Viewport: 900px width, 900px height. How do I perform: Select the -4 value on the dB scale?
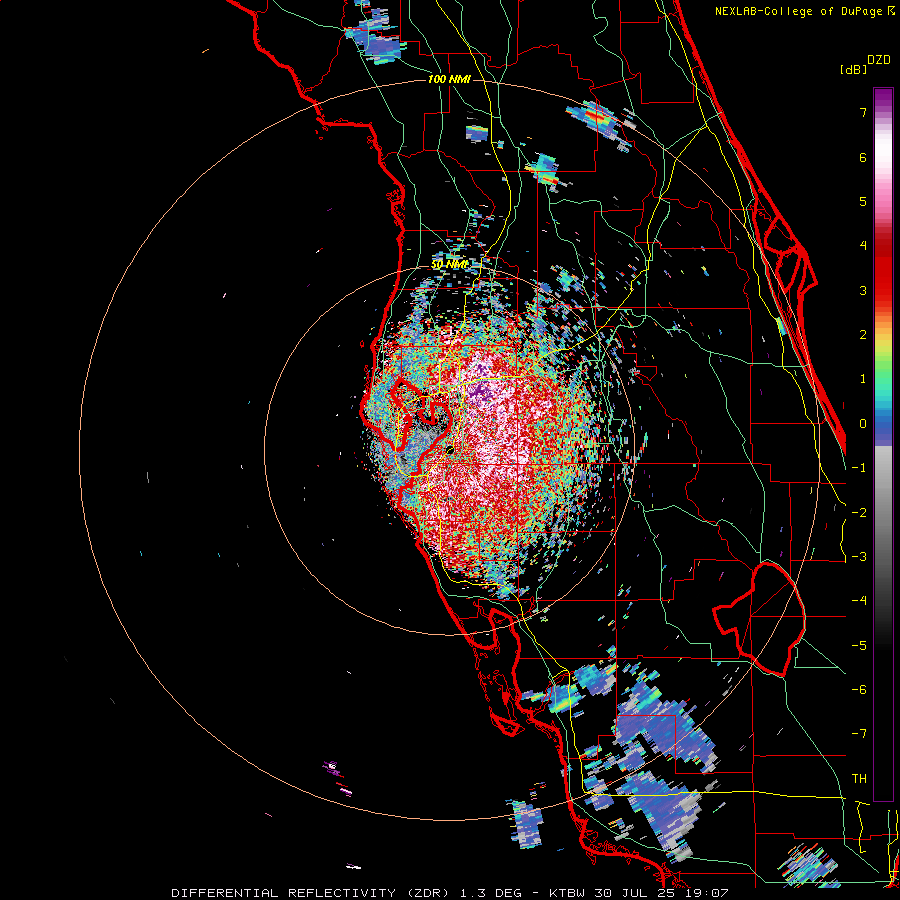[x=859, y=601]
